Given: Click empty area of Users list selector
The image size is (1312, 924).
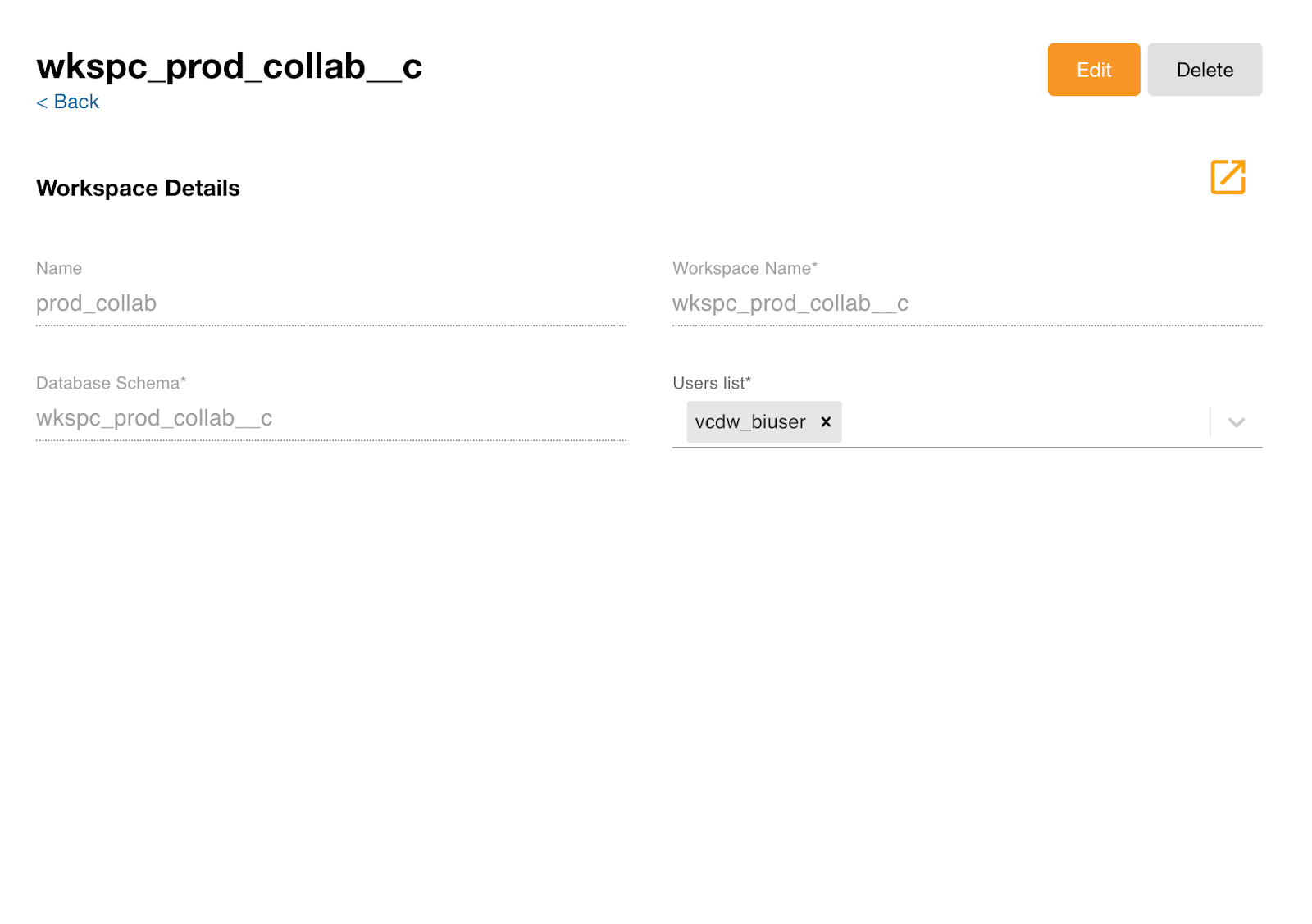Looking at the screenshot, I should pyautogui.click(x=1023, y=422).
